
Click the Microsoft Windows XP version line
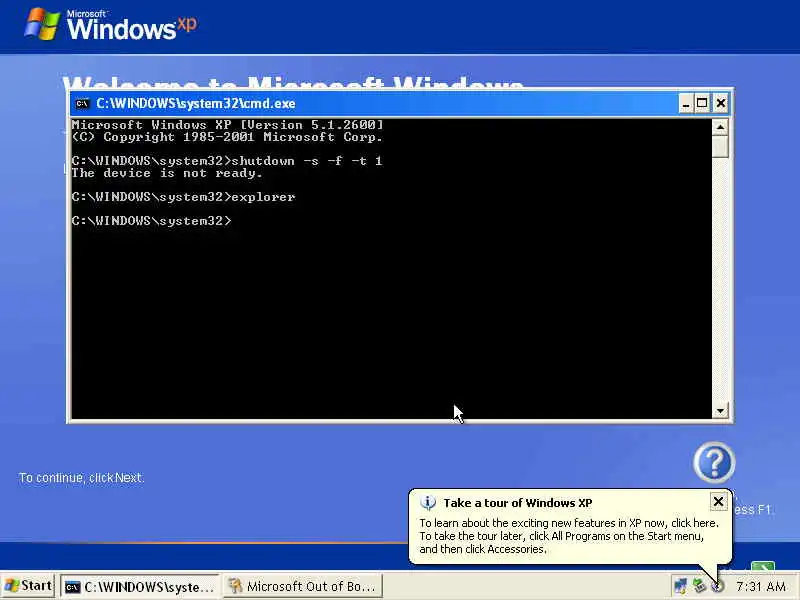click(228, 125)
